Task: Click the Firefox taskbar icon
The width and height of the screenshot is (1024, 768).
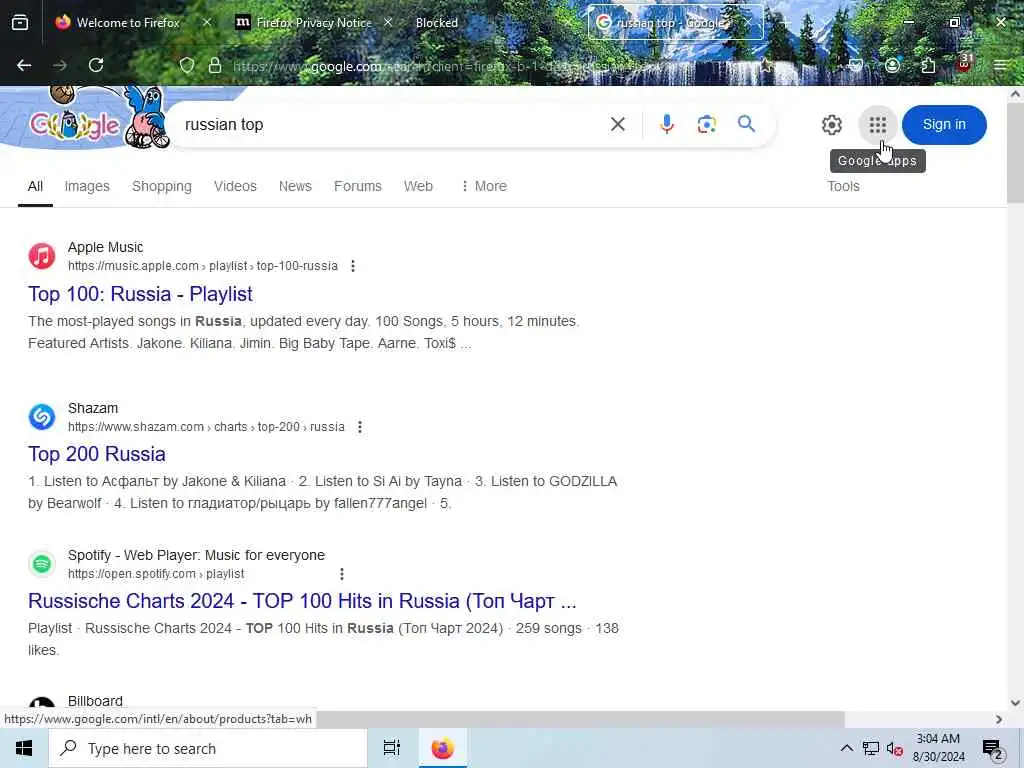Action: click(442, 748)
